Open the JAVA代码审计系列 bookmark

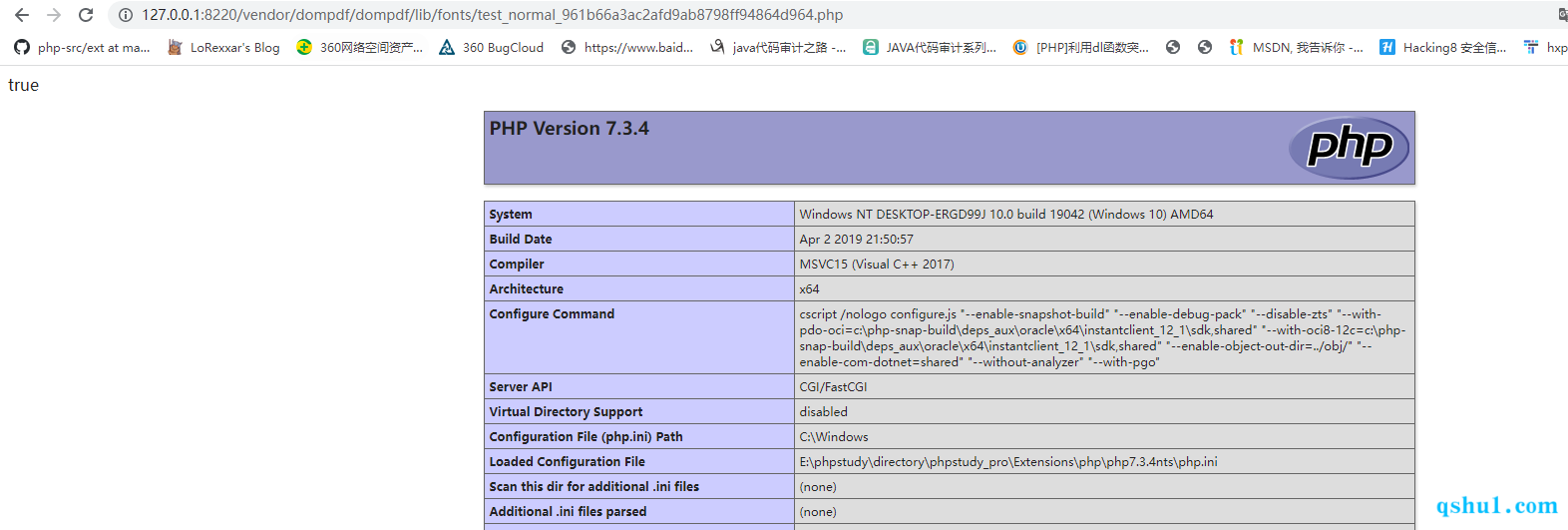(x=929, y=47)
